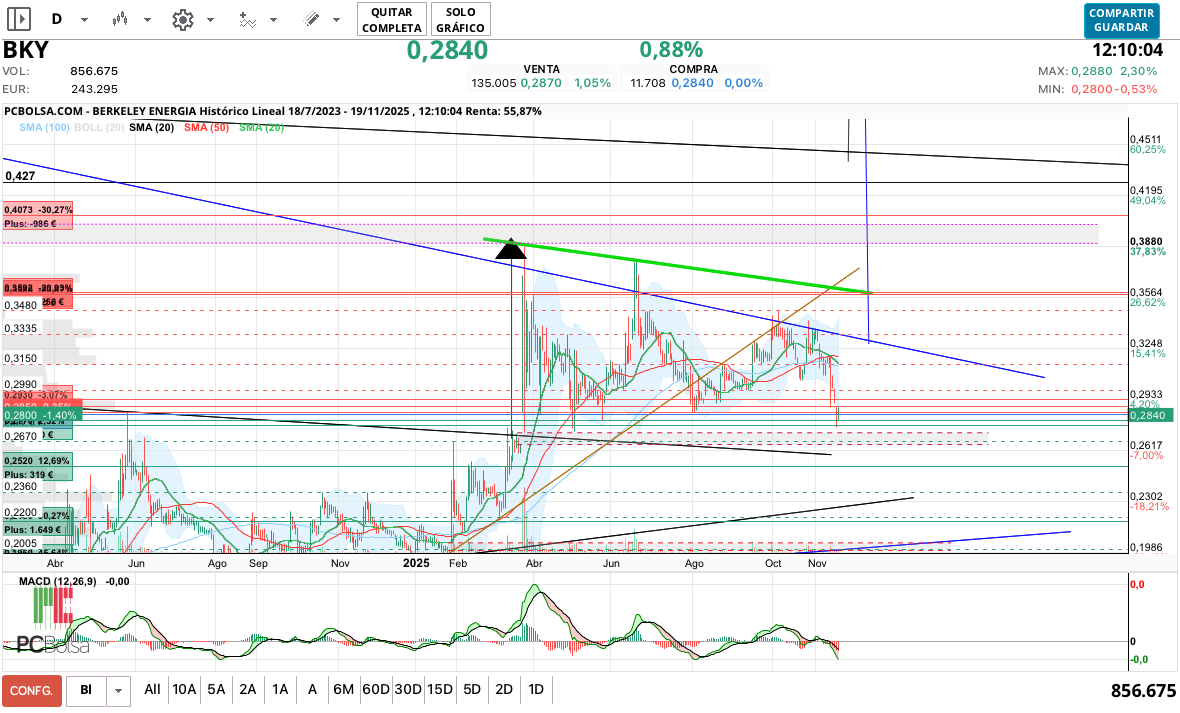Click the add indicator line icon
The height and width of the screenshot is (713, 1180).
[x=247, y=19]
